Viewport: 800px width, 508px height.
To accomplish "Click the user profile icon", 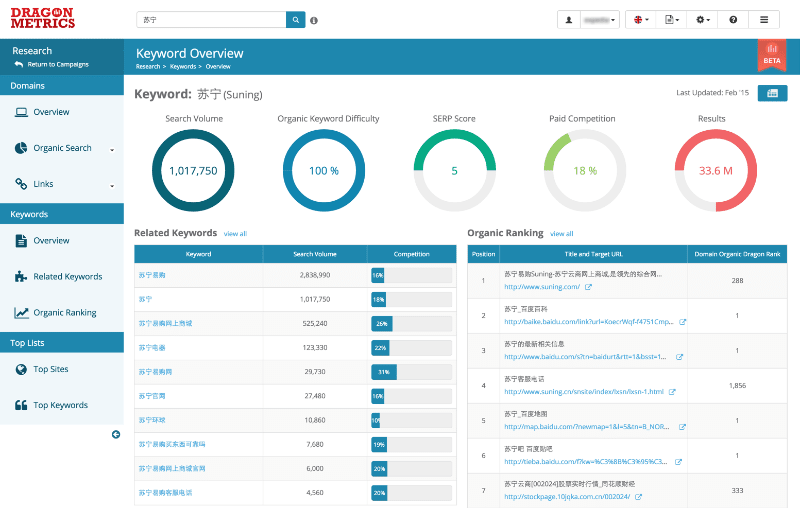I will tap(569, 19).
